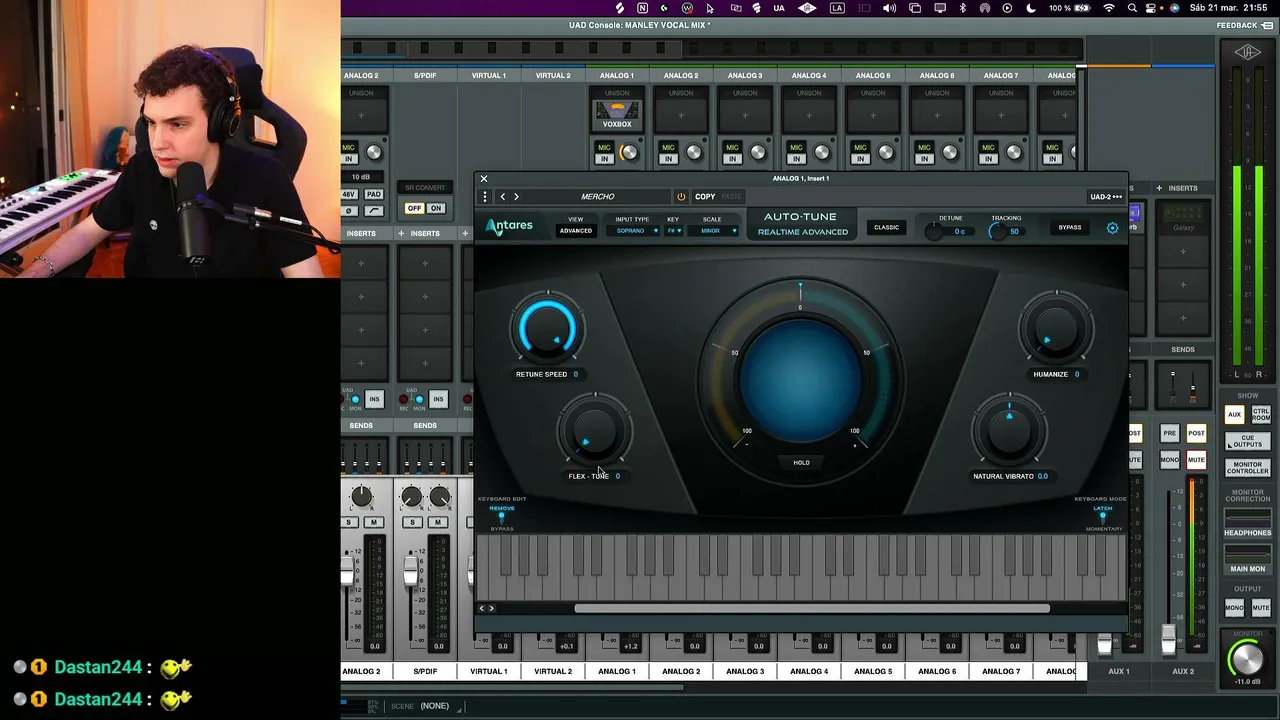Click the Hold button under the pitch meter

(x=801, y=463)
